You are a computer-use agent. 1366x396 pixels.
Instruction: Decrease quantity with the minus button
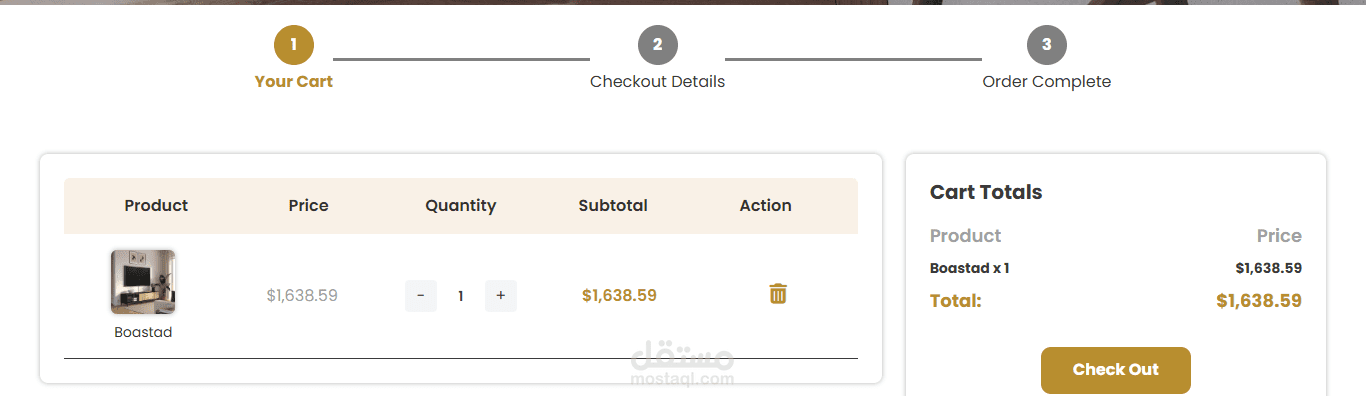(421, 296)
